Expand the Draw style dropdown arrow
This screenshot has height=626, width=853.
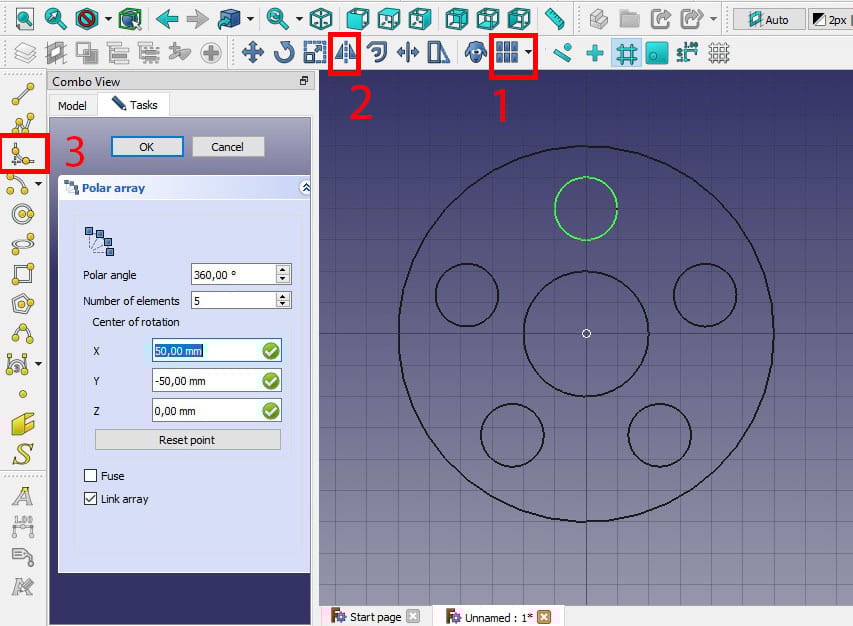pos(108,19)
